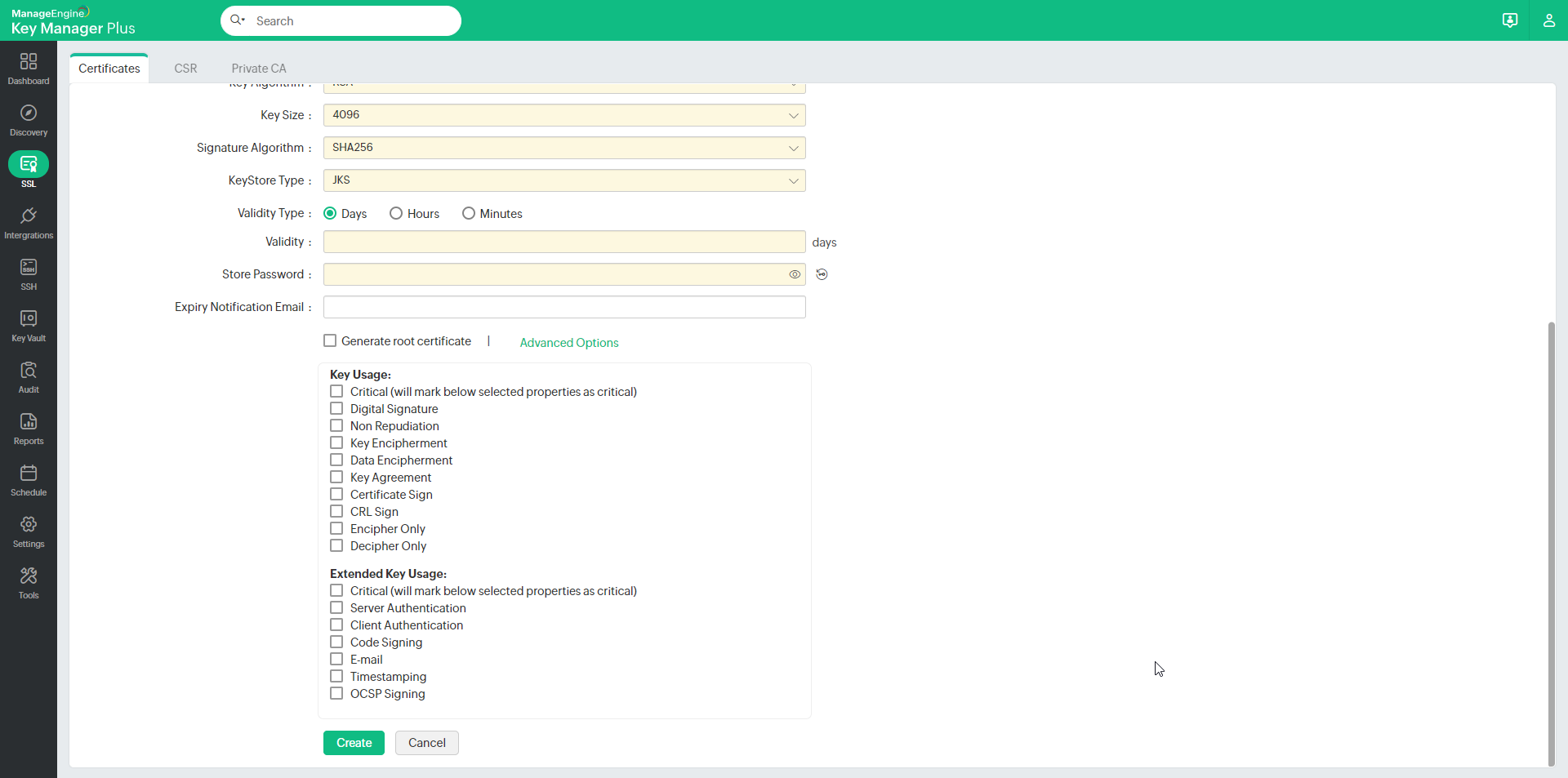Check Key Usage Critical checkbox
The image size is (1568, 778).
pyautogui.click(x=336, y=391)
